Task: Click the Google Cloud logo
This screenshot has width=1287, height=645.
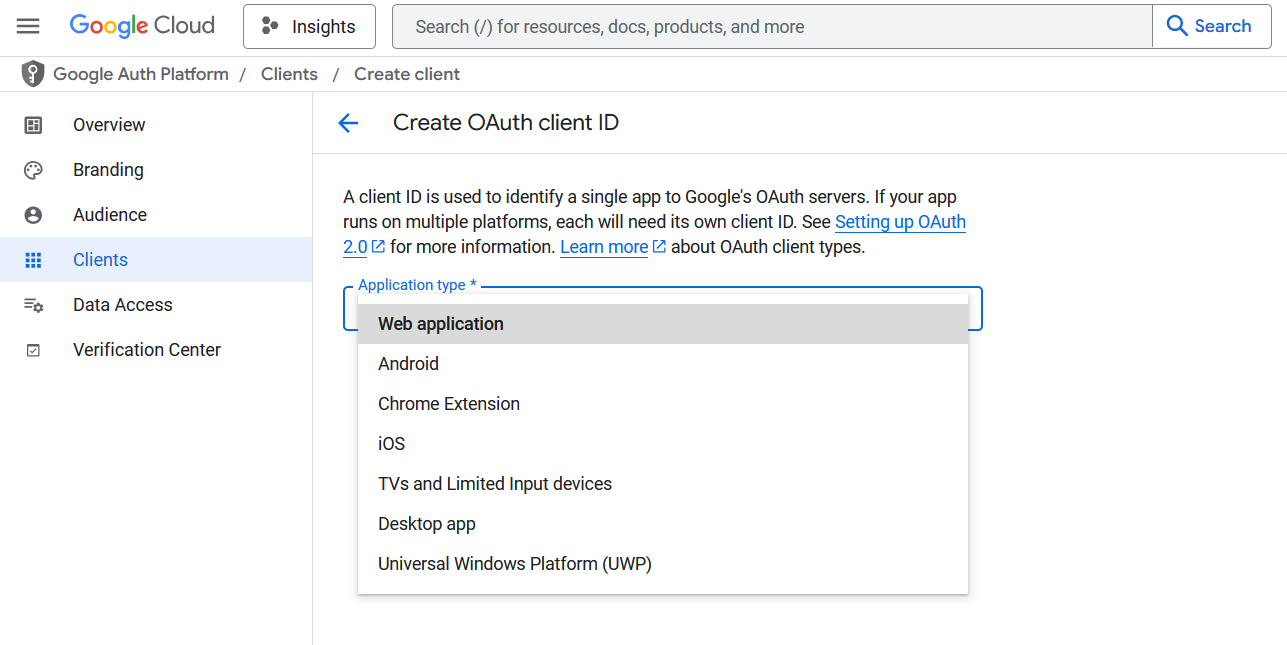Action: point(141,25)
